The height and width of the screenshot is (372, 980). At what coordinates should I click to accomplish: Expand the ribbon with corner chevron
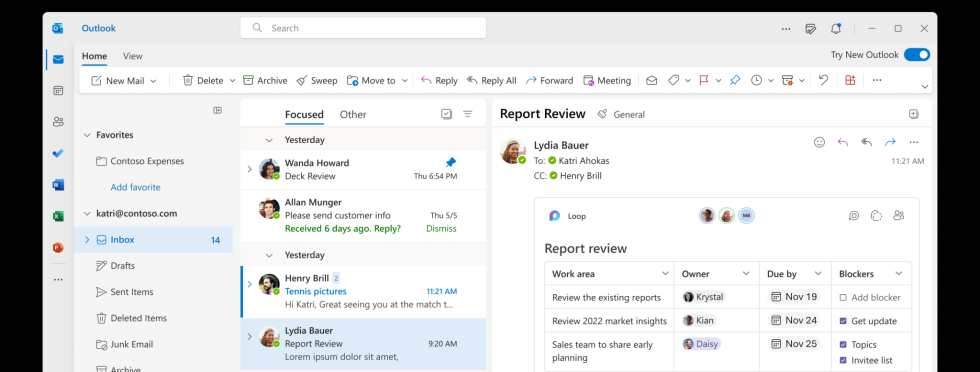point(925,86)
